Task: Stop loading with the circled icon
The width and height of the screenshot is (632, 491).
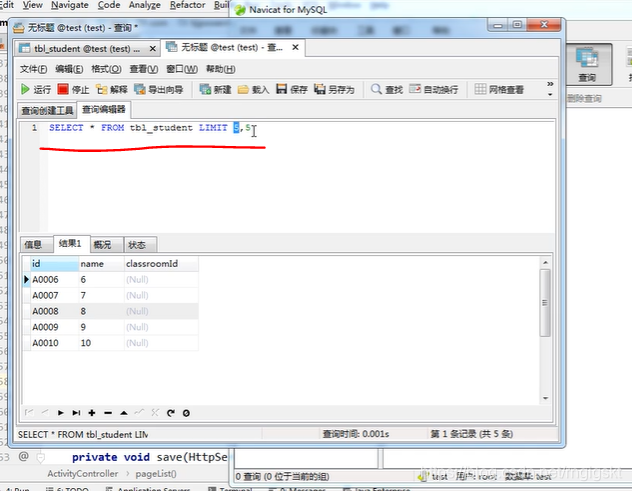Action: (x=186, y=413)
